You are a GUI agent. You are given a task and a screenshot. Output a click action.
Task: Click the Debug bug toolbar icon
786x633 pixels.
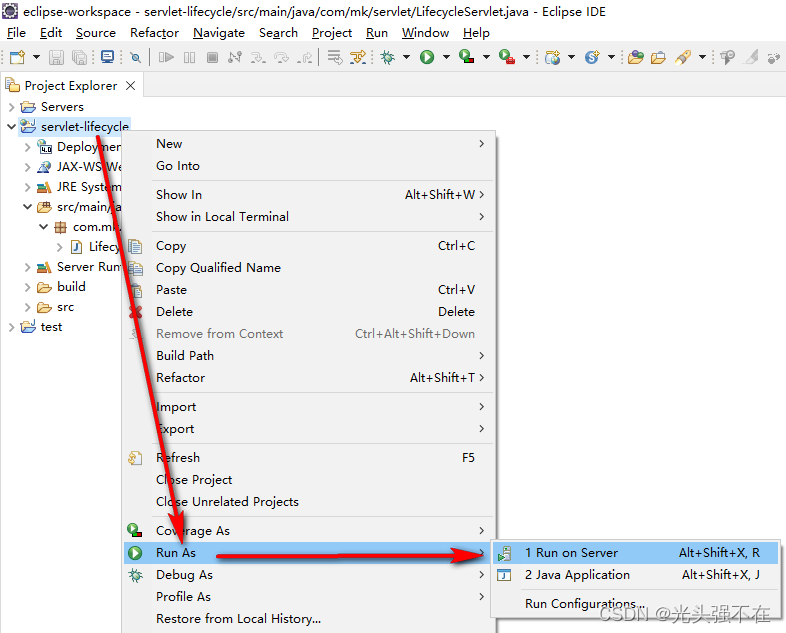click(387, 57)
